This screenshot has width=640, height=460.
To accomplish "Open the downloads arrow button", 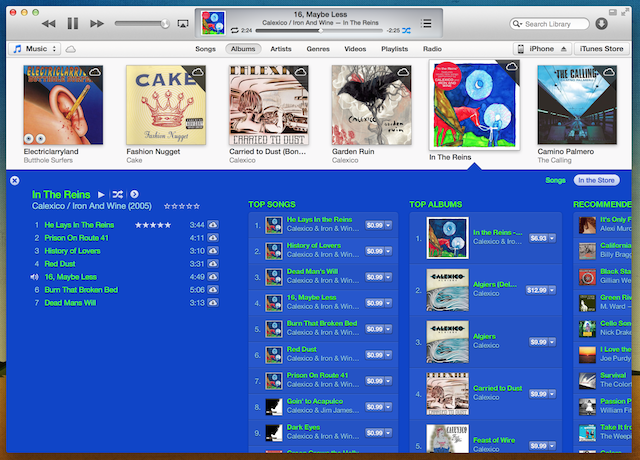I will (601, 23).
